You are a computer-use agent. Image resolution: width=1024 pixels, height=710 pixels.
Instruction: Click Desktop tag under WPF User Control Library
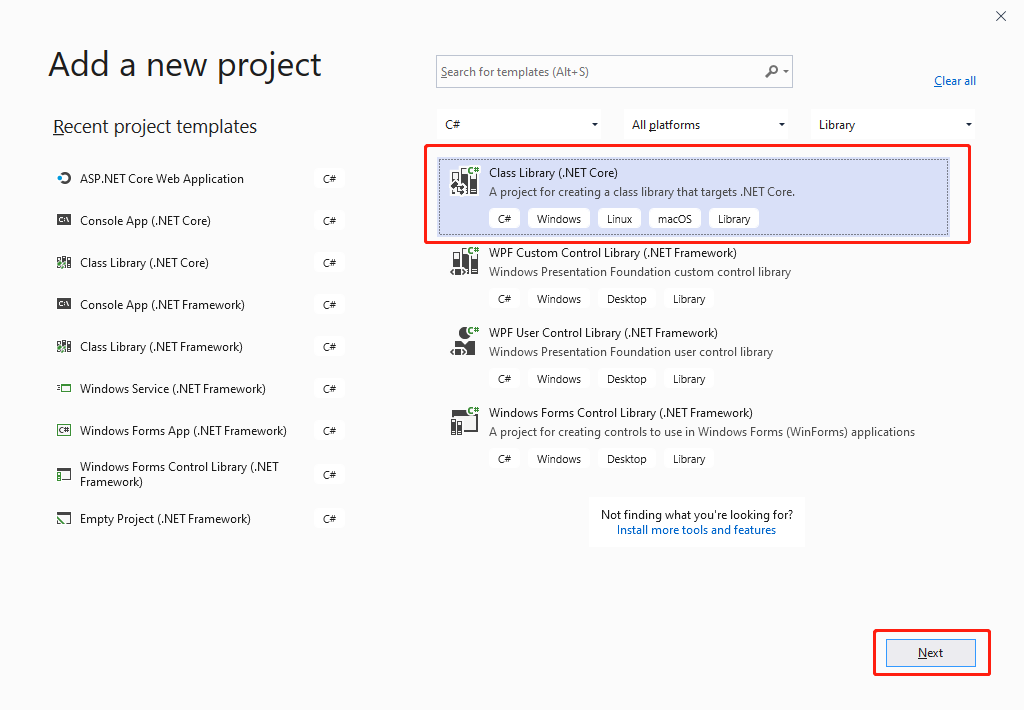click(x=626, y=379)
